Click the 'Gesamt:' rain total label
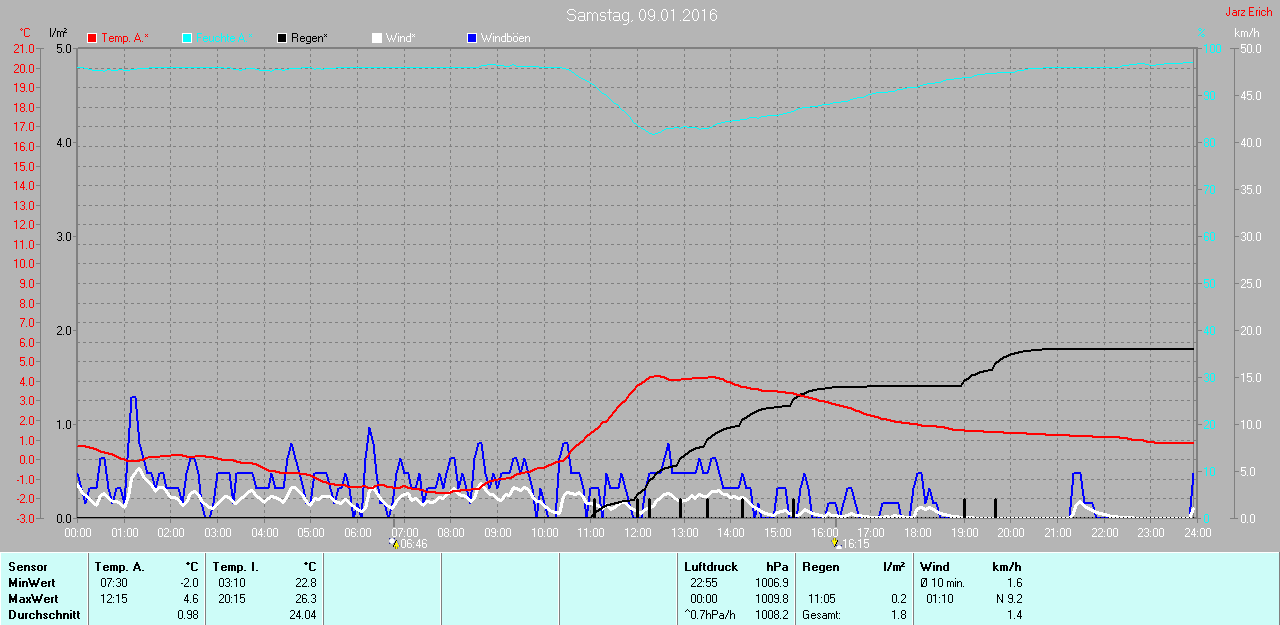1280x625 pixels. 821,615
